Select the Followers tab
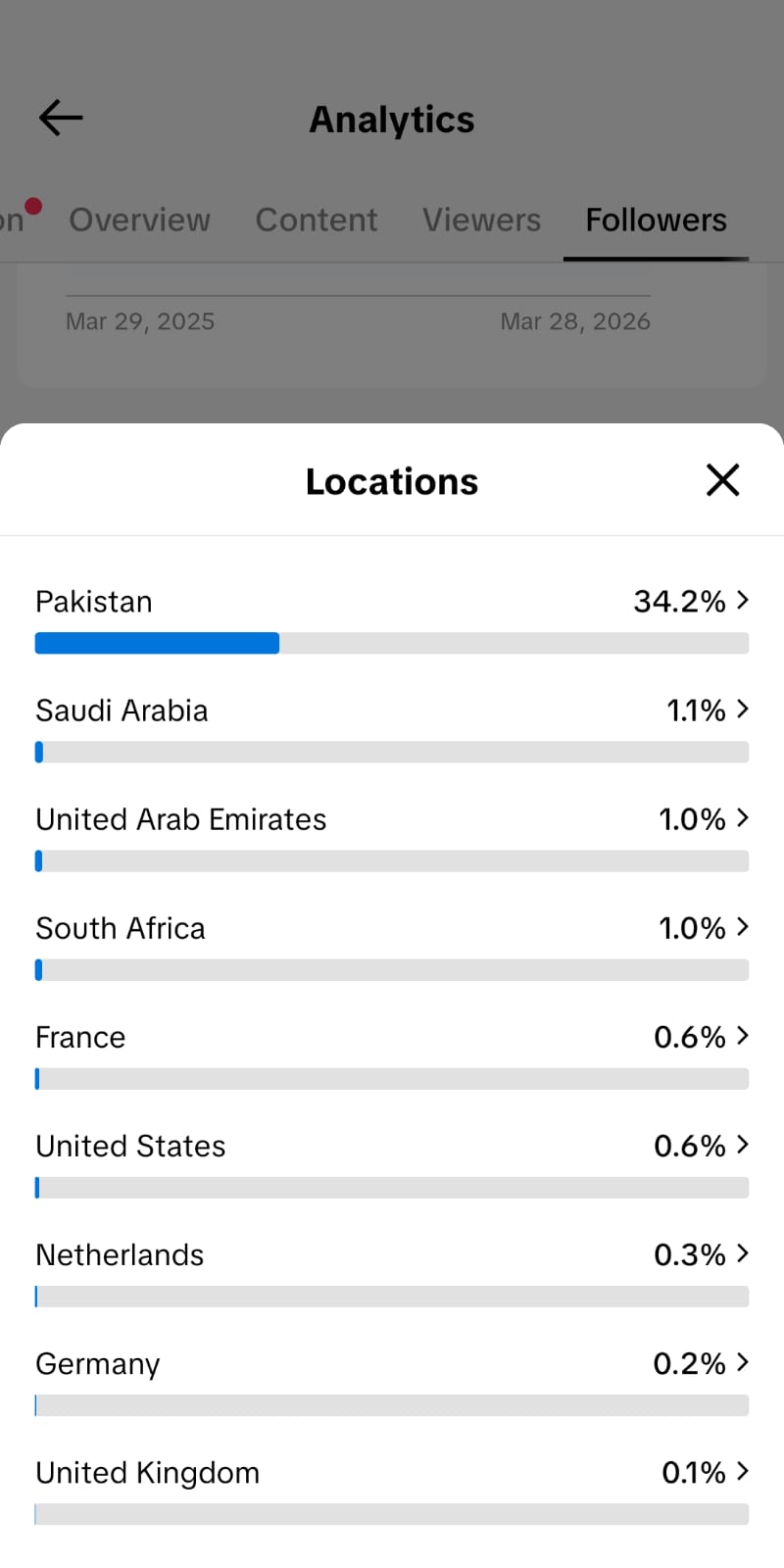784x1568 pixels. pyautogui.click(x=656, y=220)
